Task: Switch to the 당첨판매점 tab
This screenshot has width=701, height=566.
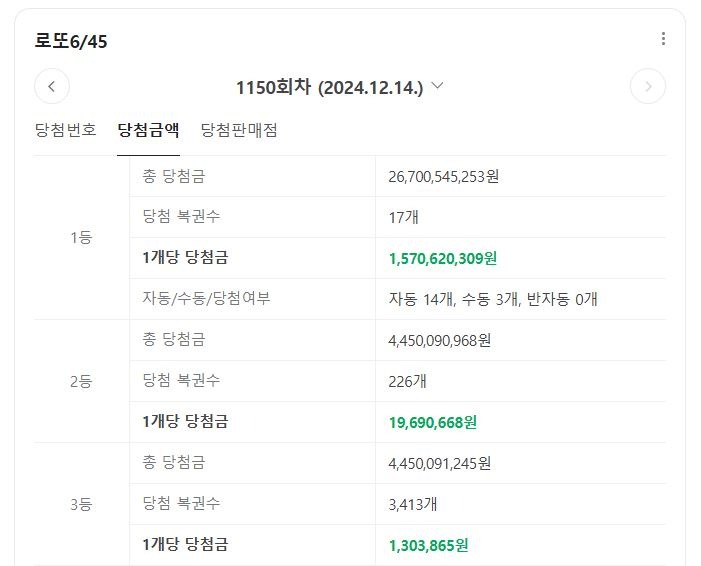Action: point(239,130)
